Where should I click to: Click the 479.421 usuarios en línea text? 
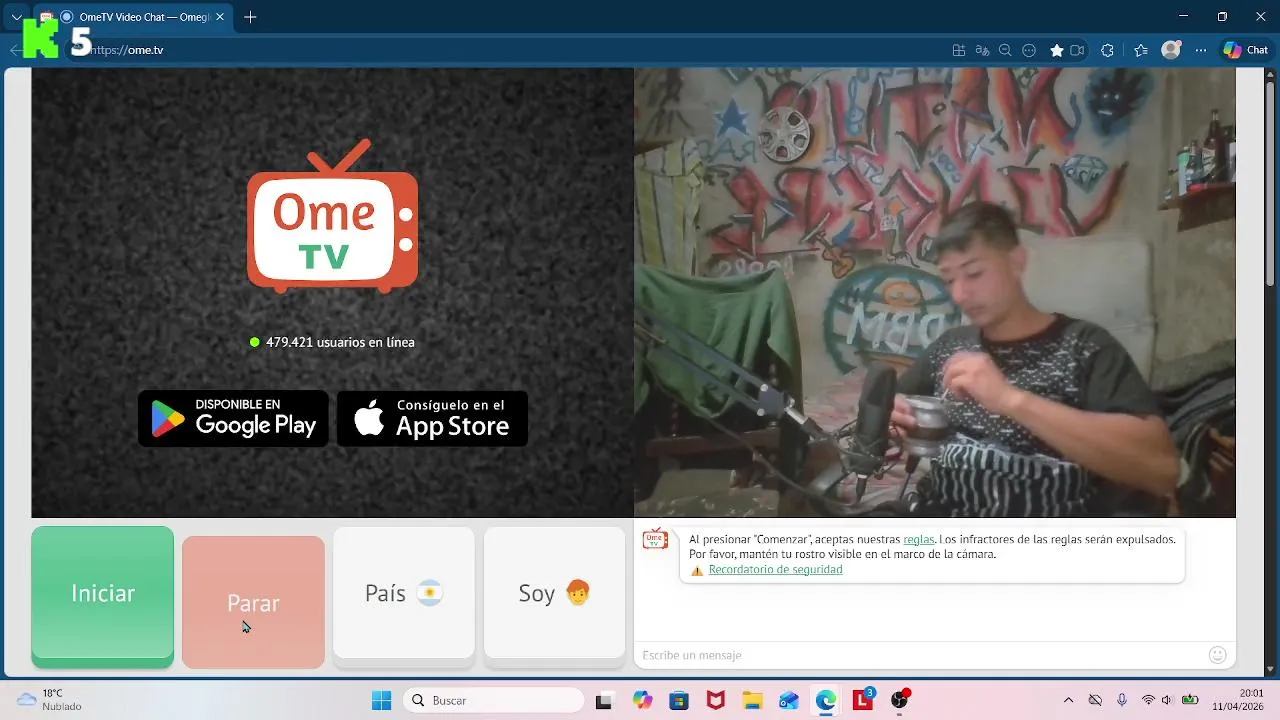point(340,342)
